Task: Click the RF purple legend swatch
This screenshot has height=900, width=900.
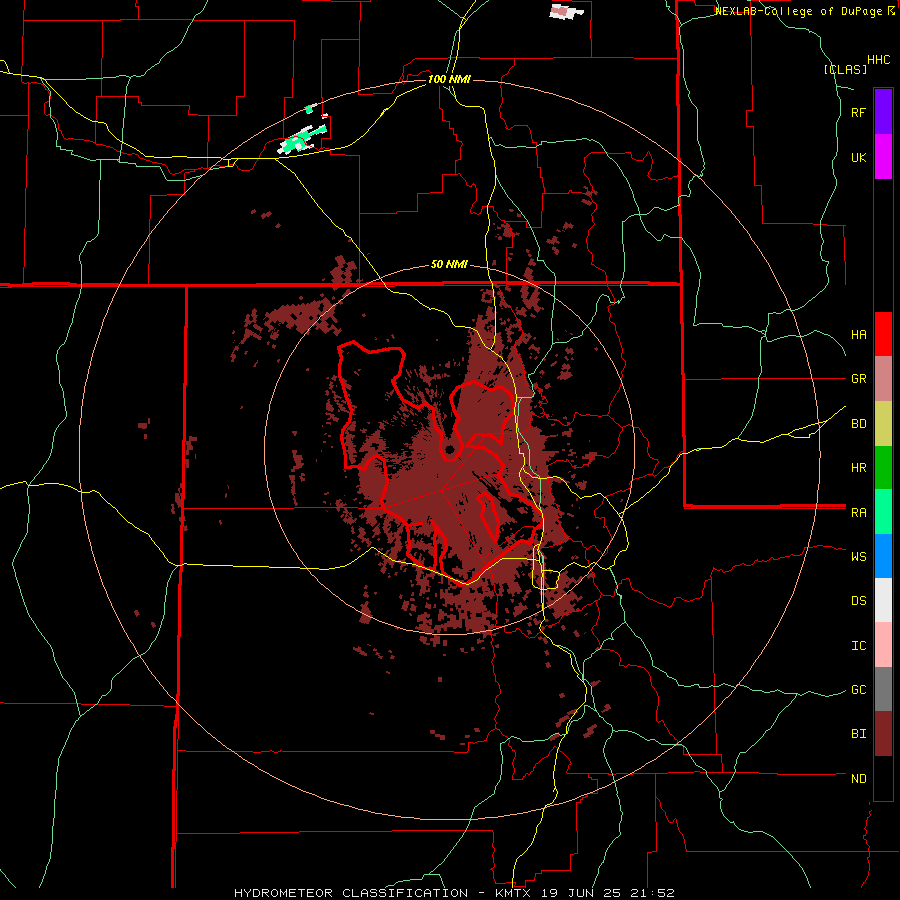Action: tap(883, 111)
